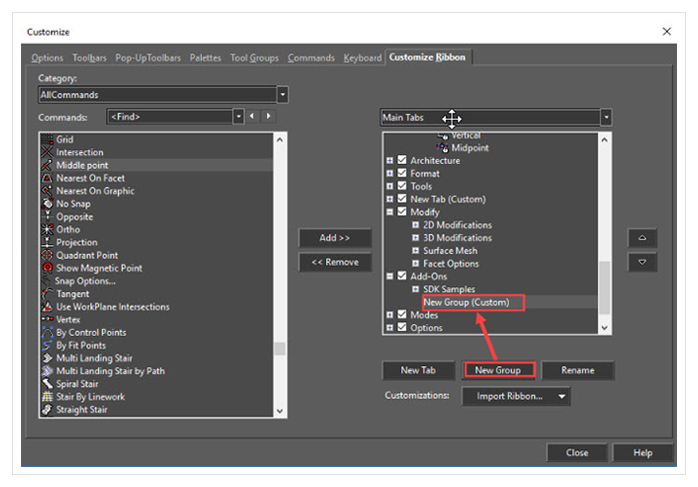Click the Close button at bottom
The image size is (698, 487).
click(x=577, y=452)
